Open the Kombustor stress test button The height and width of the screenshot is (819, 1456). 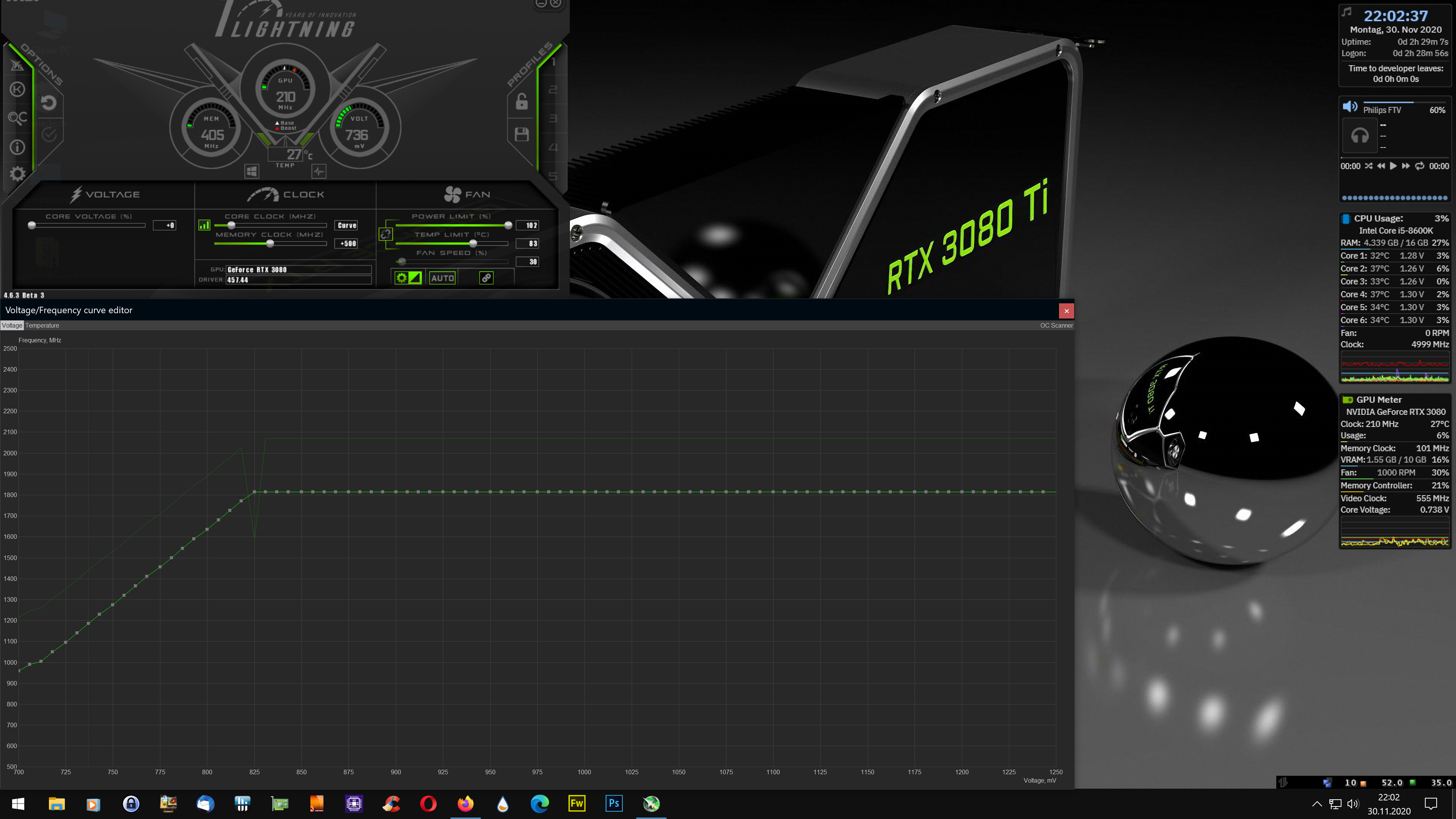pos(17,89)
